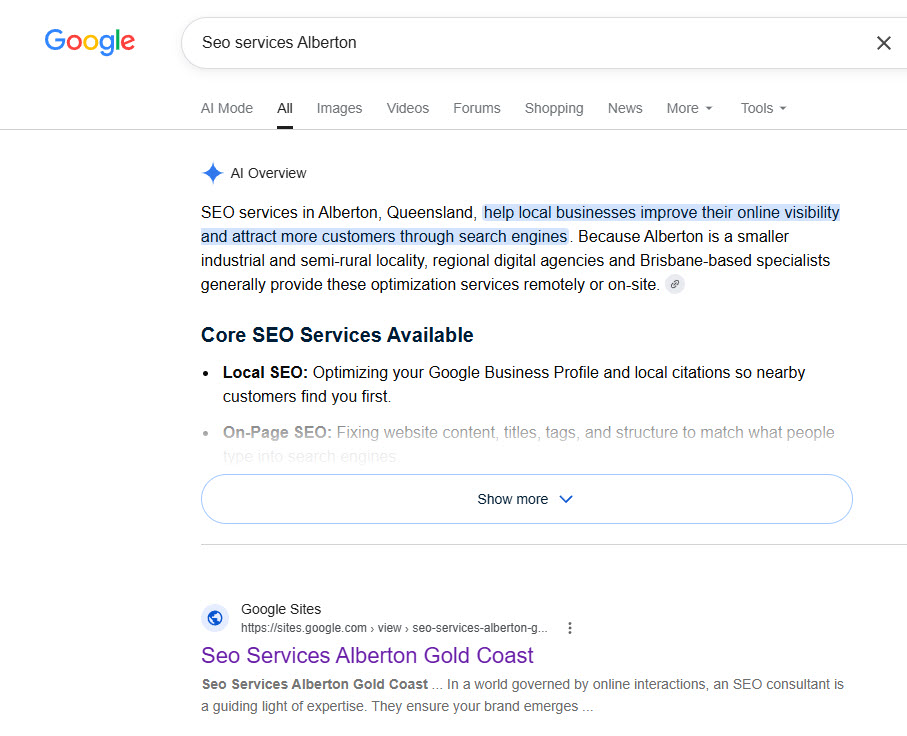This screenshot has width=907, height=736.
Task: Switch to Images tab
Action: (339, 108)
